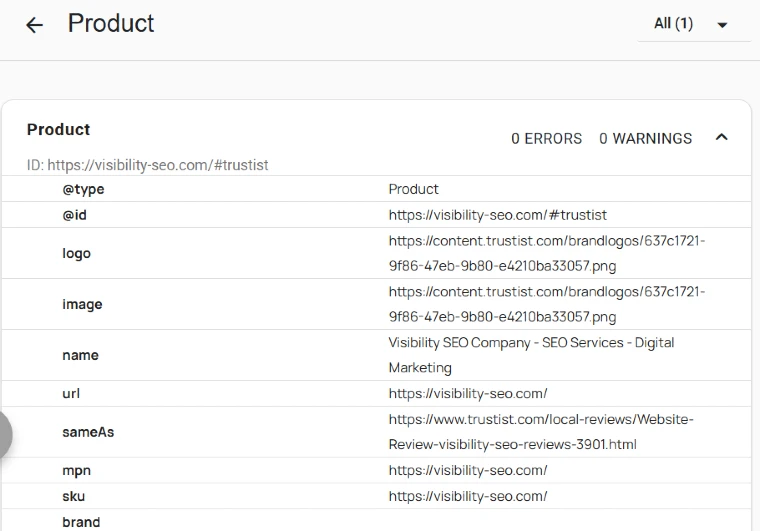The width and height of the screenshot is (760, 531).
Task: Click the Visibility SEO Company name value
Action: 531,355
